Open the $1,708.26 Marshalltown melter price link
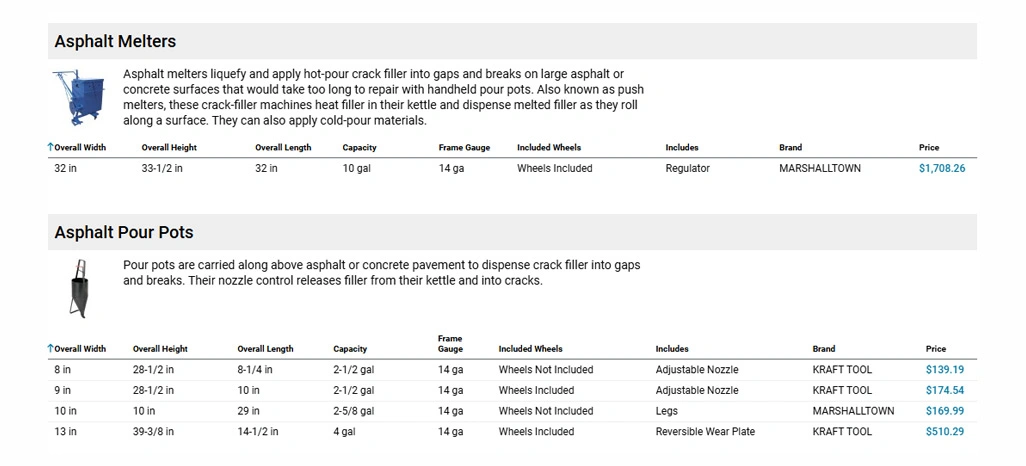 coord(942,168)
